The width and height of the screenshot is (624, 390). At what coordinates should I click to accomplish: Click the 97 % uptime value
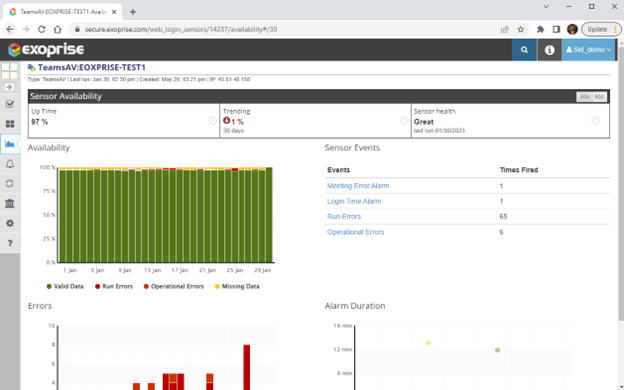coord(39,122)
